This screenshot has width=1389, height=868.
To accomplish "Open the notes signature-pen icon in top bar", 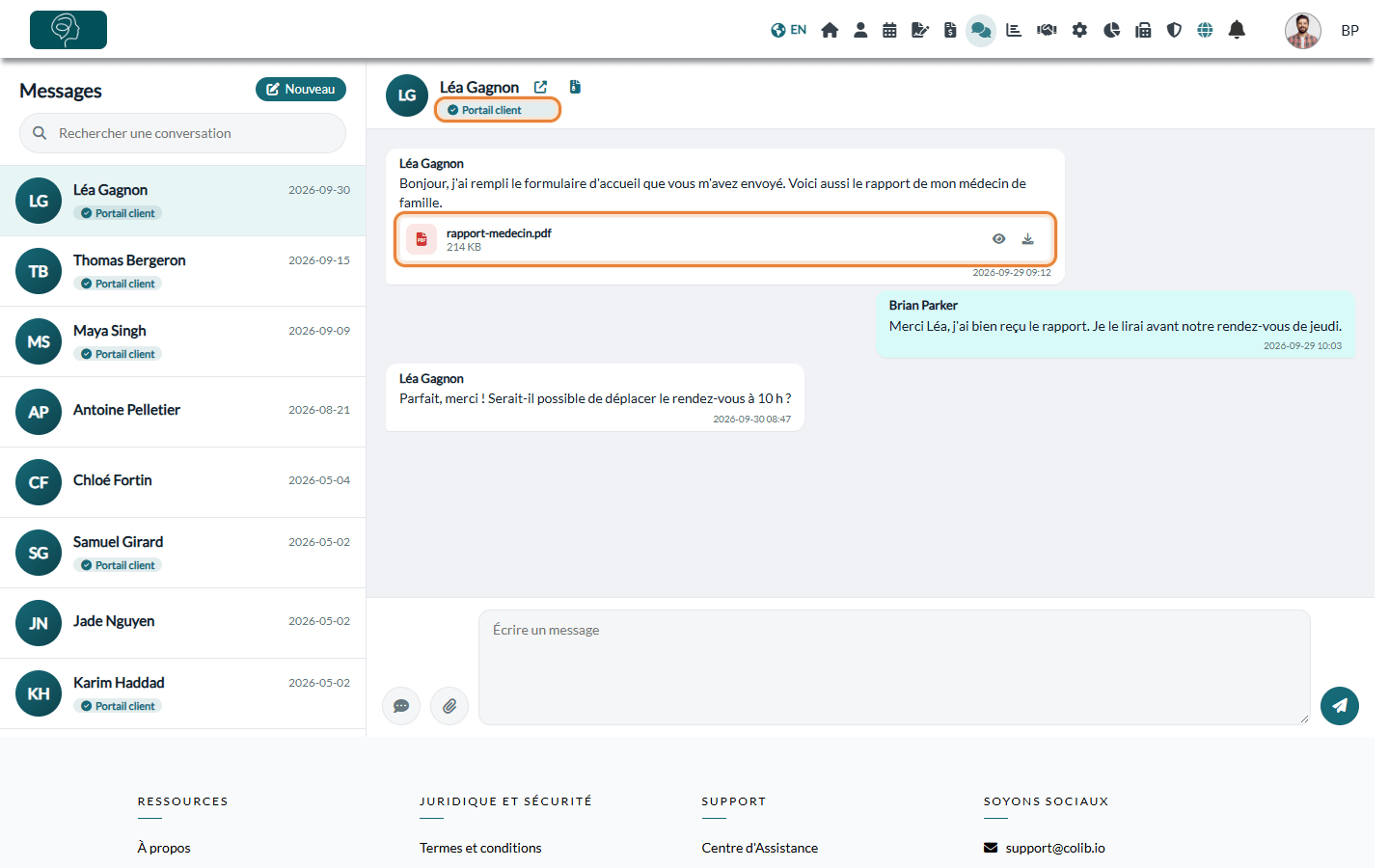I will [x=920, y=30].
